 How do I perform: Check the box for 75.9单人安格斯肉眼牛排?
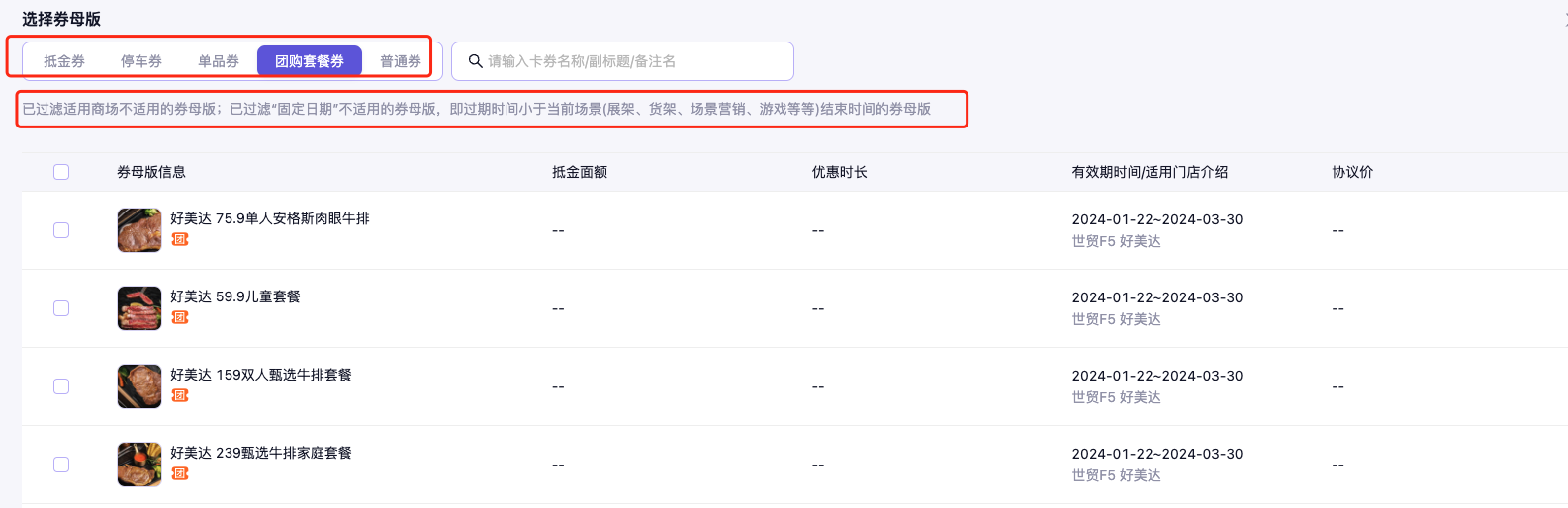point(61,230)
